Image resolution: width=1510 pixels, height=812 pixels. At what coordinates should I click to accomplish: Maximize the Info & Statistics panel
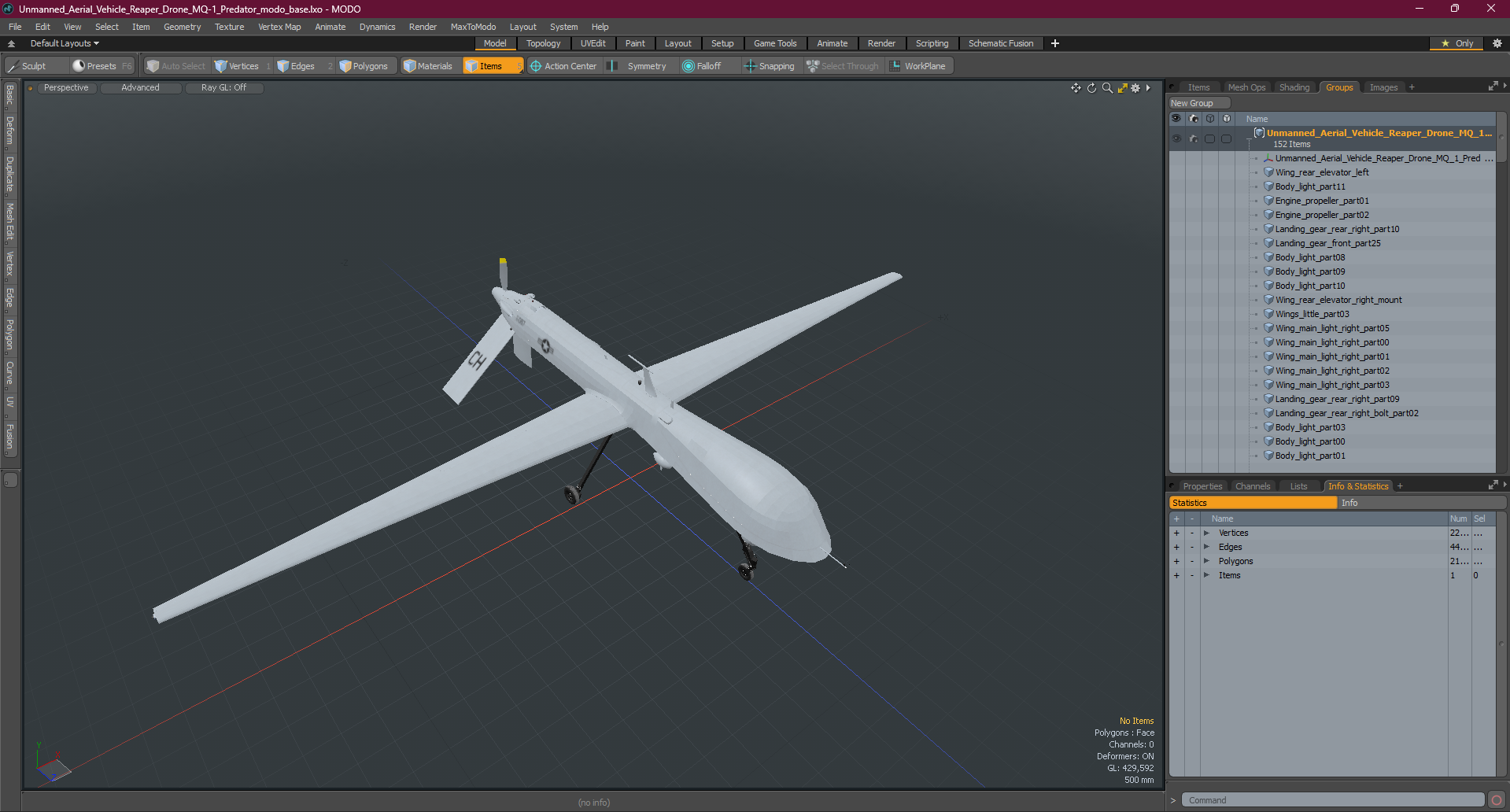[x=1493, y=485]
